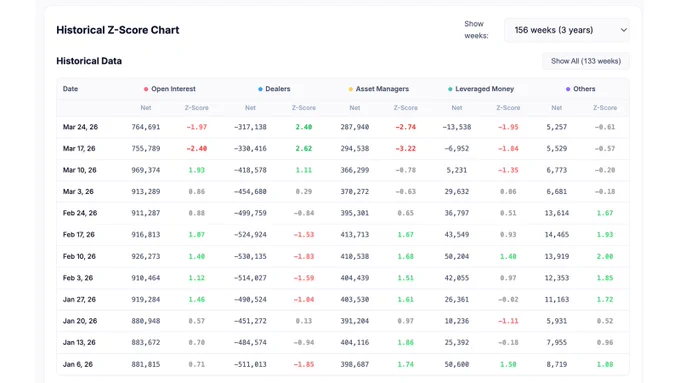Click the blue Dealers legend dot

(260, 89)
